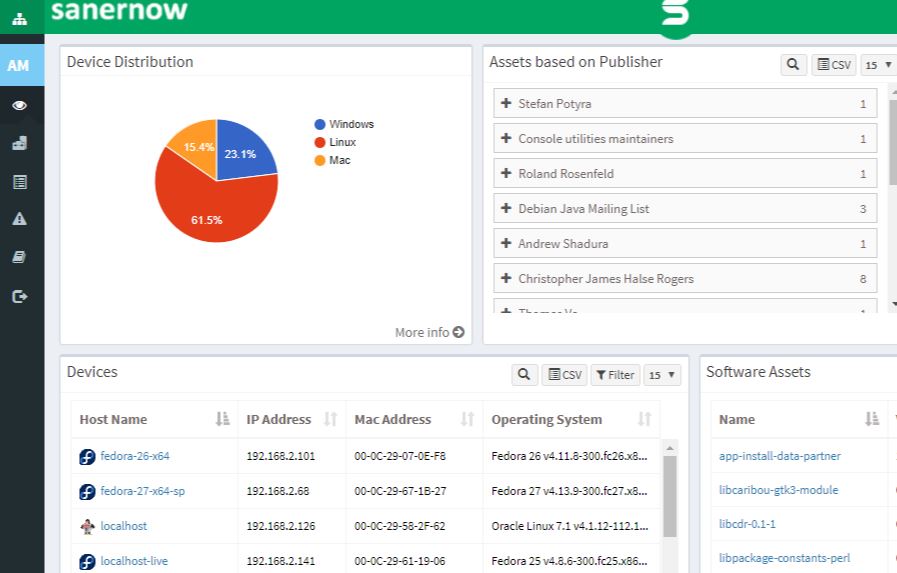Select MAC address 00-0C-29-58-2F-62 cell
This screenshot has width=897, height=573.
coord(414,526)
